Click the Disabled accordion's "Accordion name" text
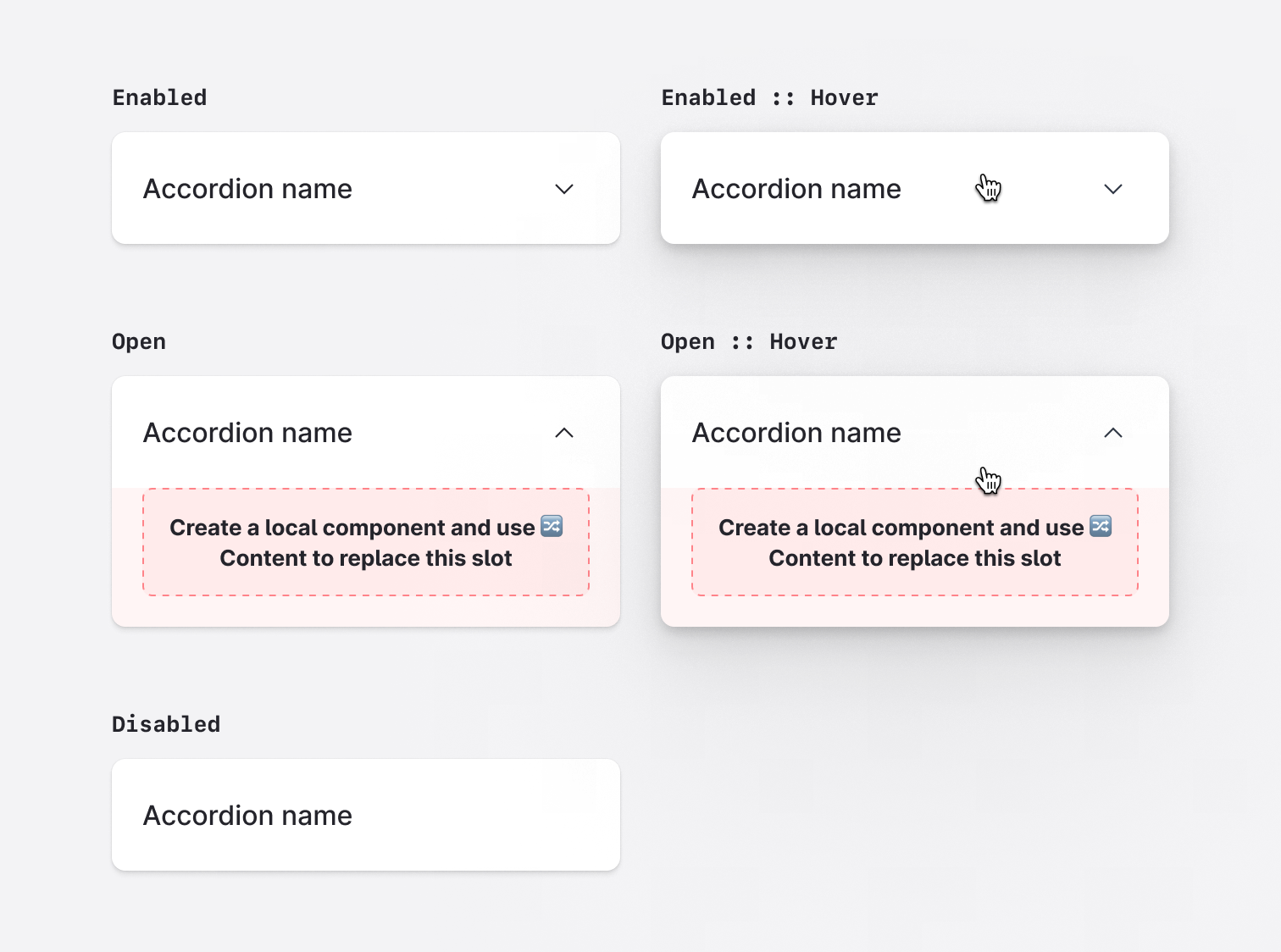 tap(247, 816)
